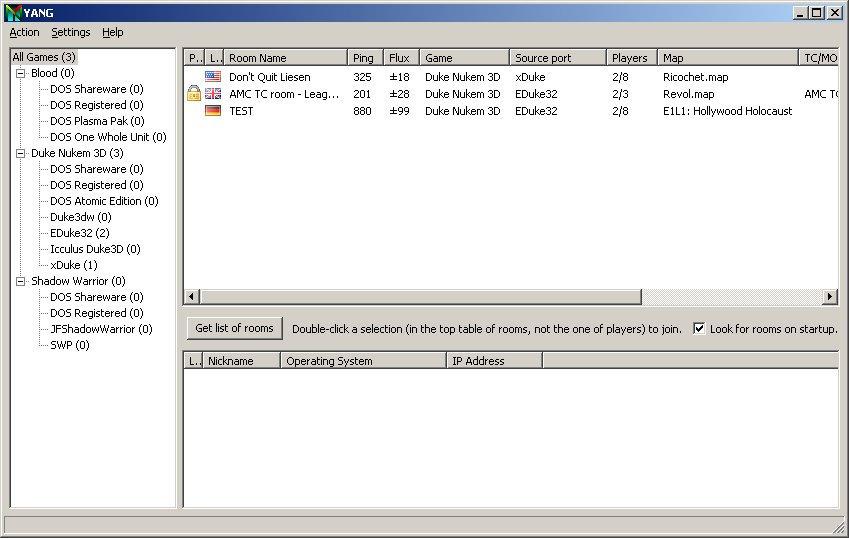
Task: Click the US flag icon for Don't Quit Liesen
Action: (213, 77)
